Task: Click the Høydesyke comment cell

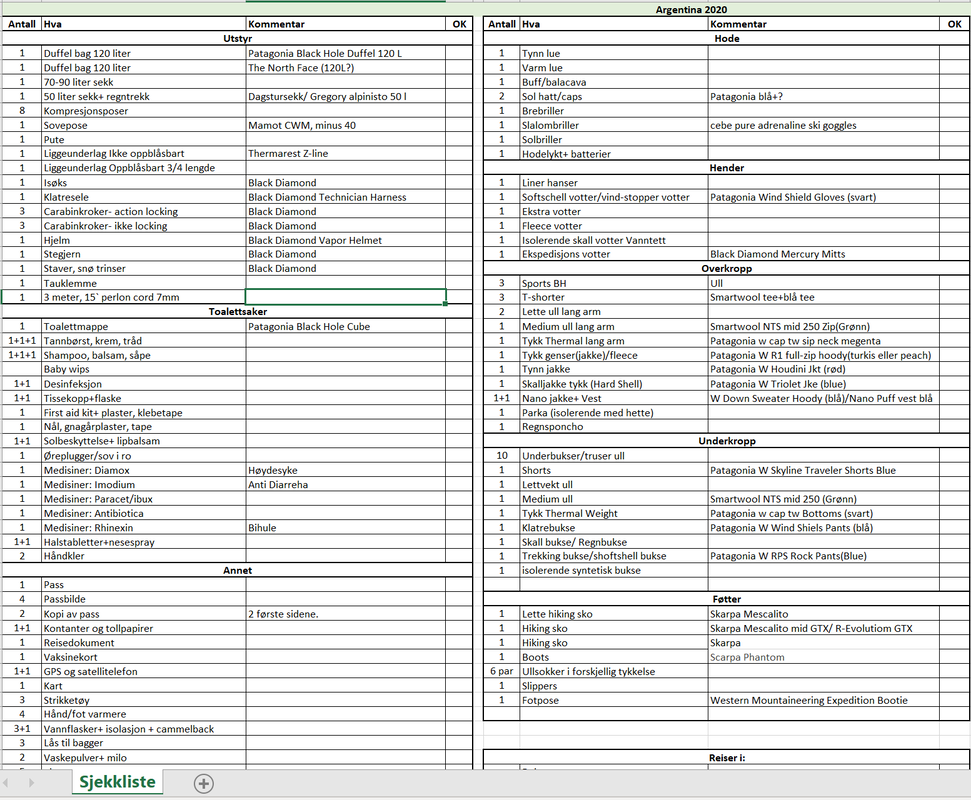Action: coord(346,470)
